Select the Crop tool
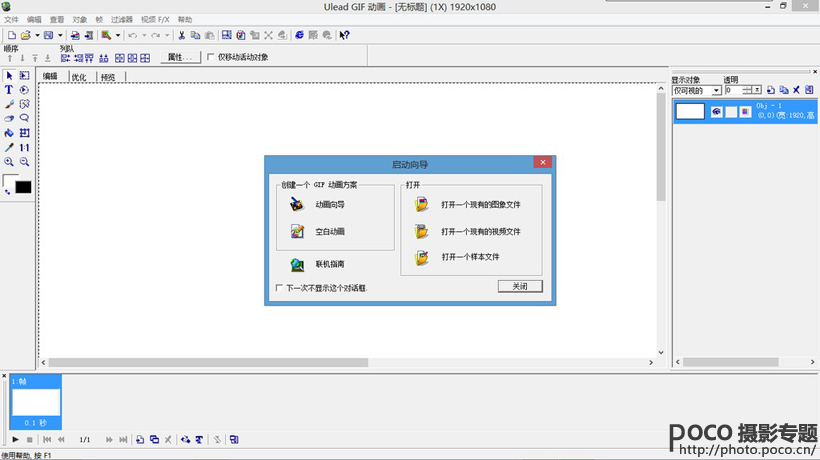The image size is (820, 460). point(24,133)
